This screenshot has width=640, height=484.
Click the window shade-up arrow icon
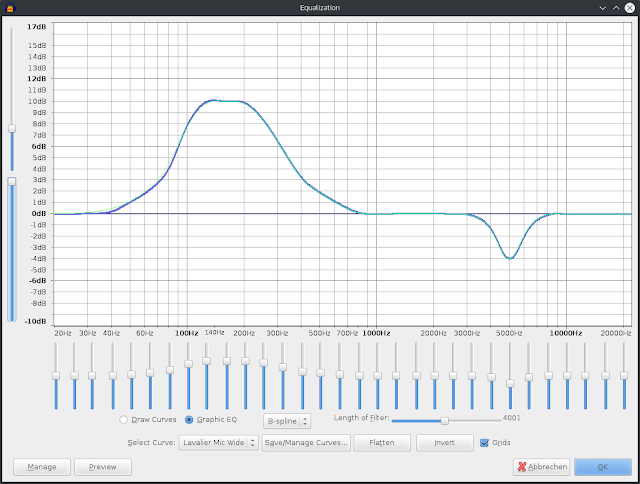pyautogui.click(x=616, y=8)
